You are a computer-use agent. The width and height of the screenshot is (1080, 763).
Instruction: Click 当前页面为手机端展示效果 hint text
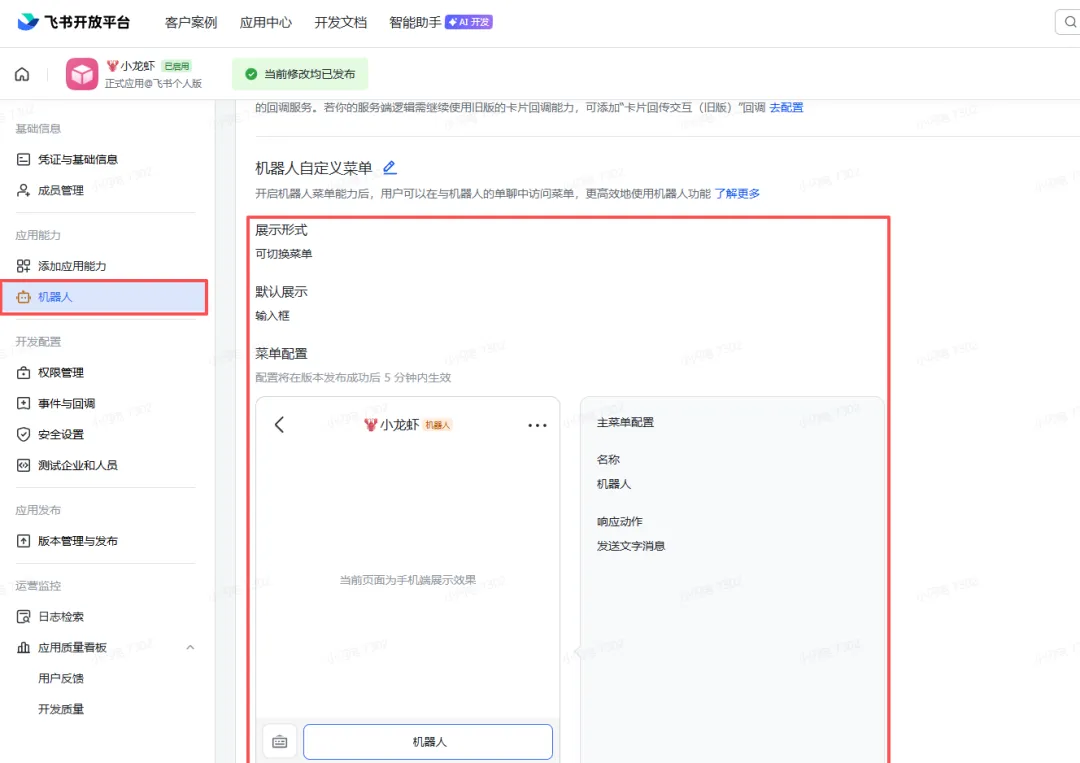click(x=408, y=580)
